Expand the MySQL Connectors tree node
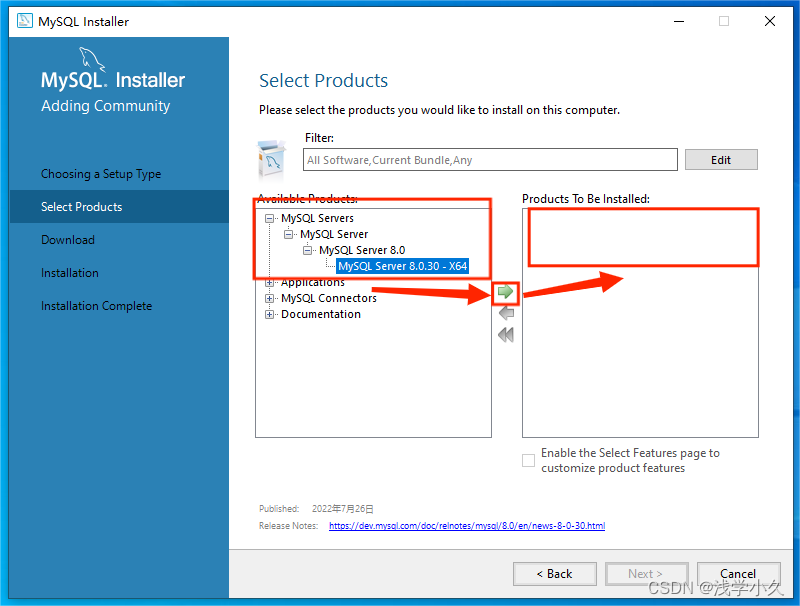Viewport: 800px width, 606px height. (269, 298)
